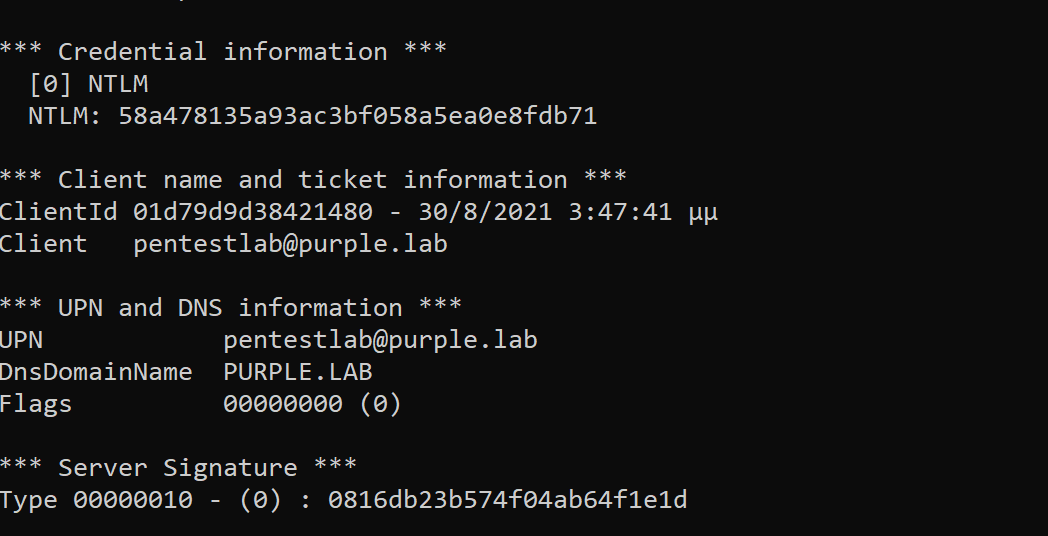The width and height of the screenshot is (1048, 536).
Task: Click the signature hash 0816db23b574f04ab64f1e1d
Action: [507, 500]
